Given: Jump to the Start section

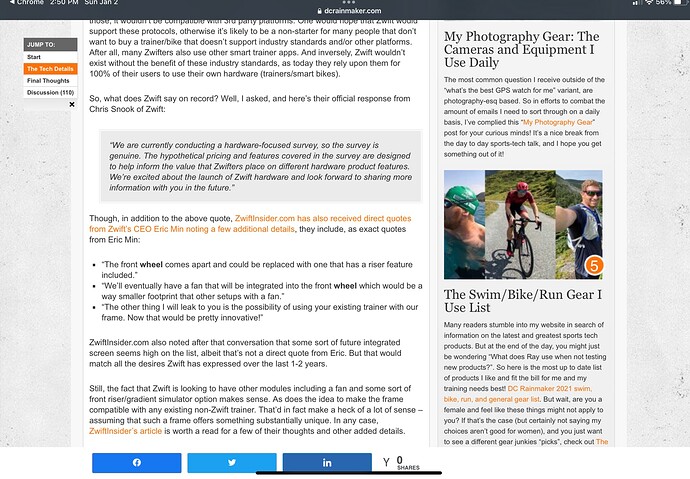Looking at the screenshot, I should tap(50, 57).
